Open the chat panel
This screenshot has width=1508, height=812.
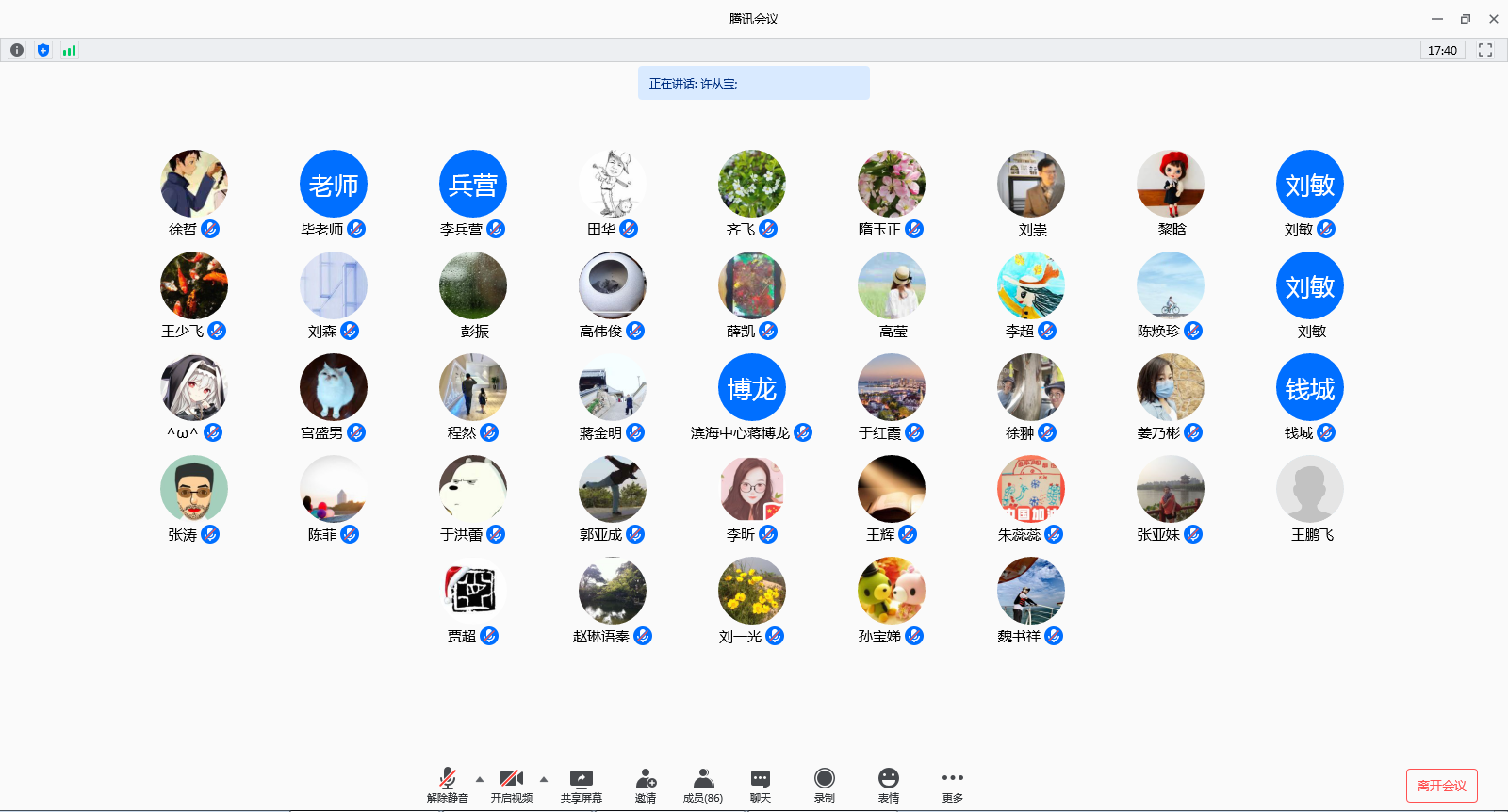pos(761,785)
